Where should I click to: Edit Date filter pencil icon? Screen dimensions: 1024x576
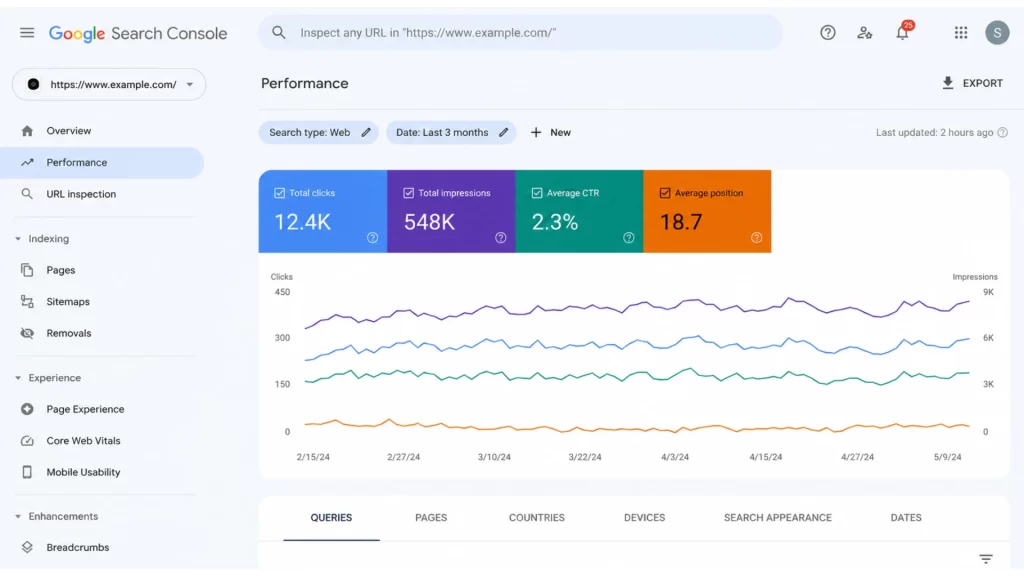coord(504,133)
